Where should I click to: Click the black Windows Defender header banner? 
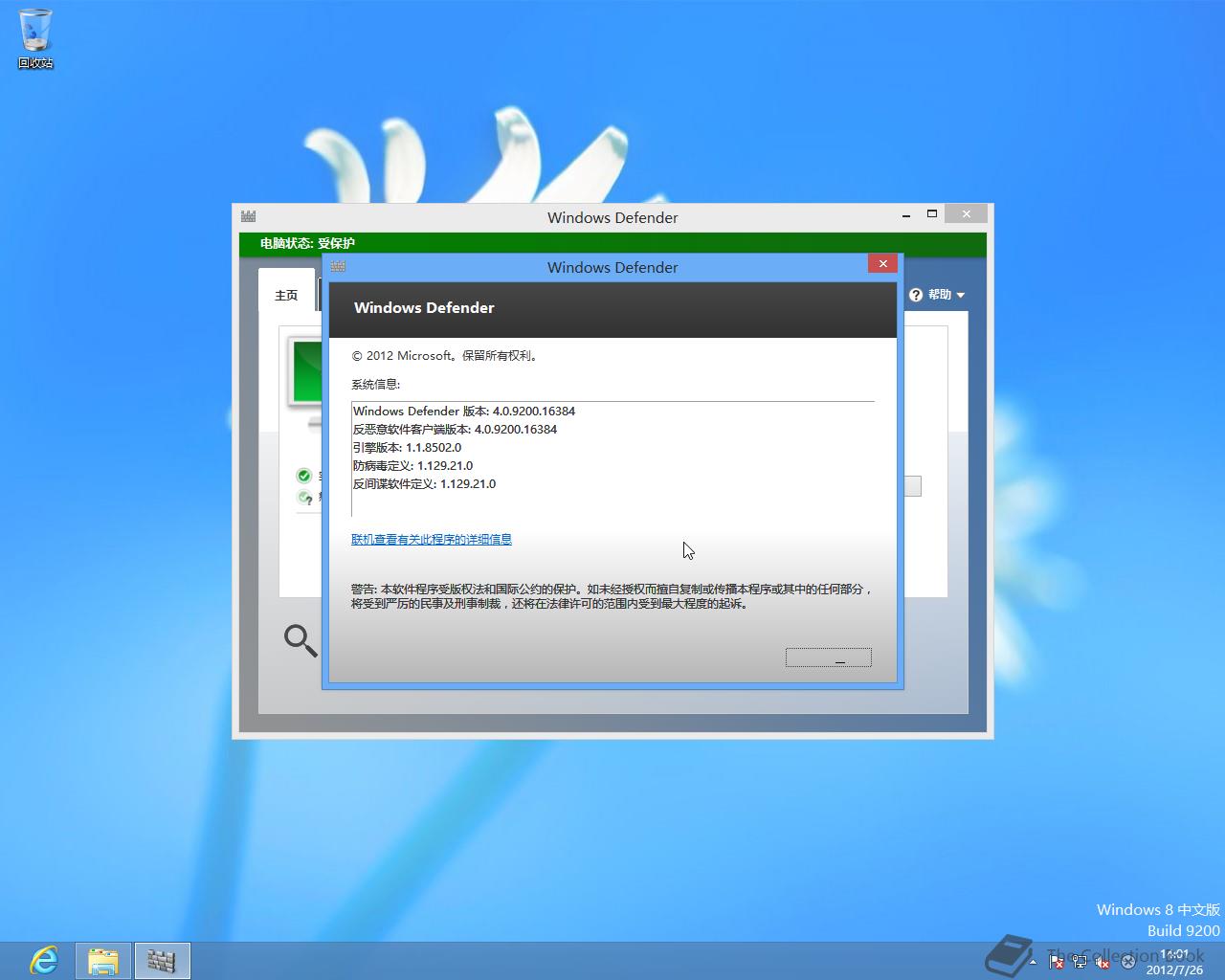pyautogui.click(x=612, y=309)
